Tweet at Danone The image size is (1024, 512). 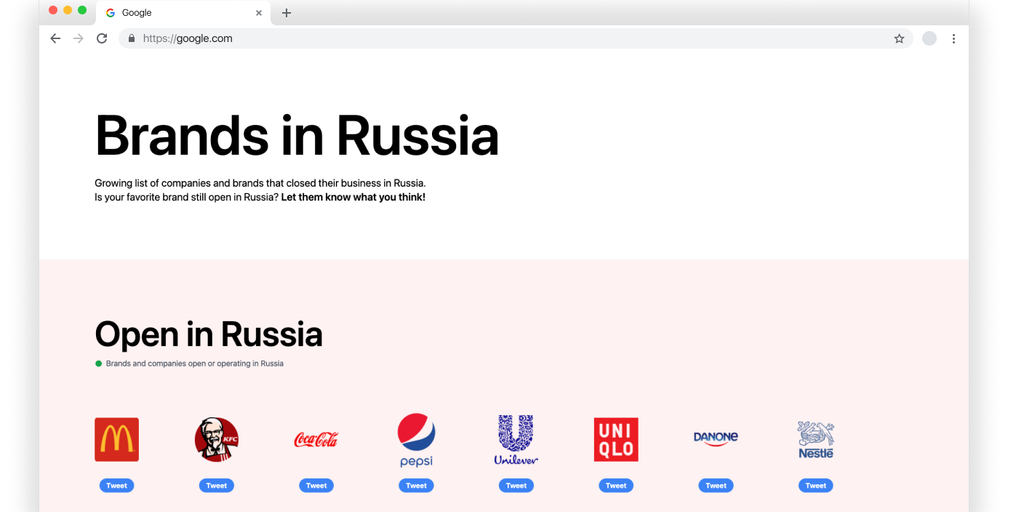716,485
